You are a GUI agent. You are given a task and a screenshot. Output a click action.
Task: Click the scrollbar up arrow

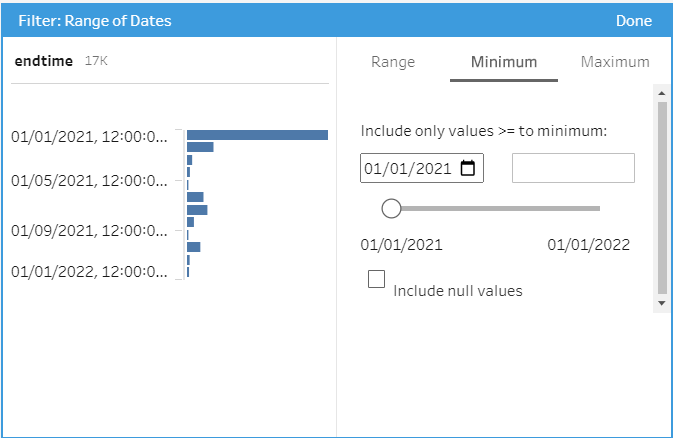pos(661,92)
